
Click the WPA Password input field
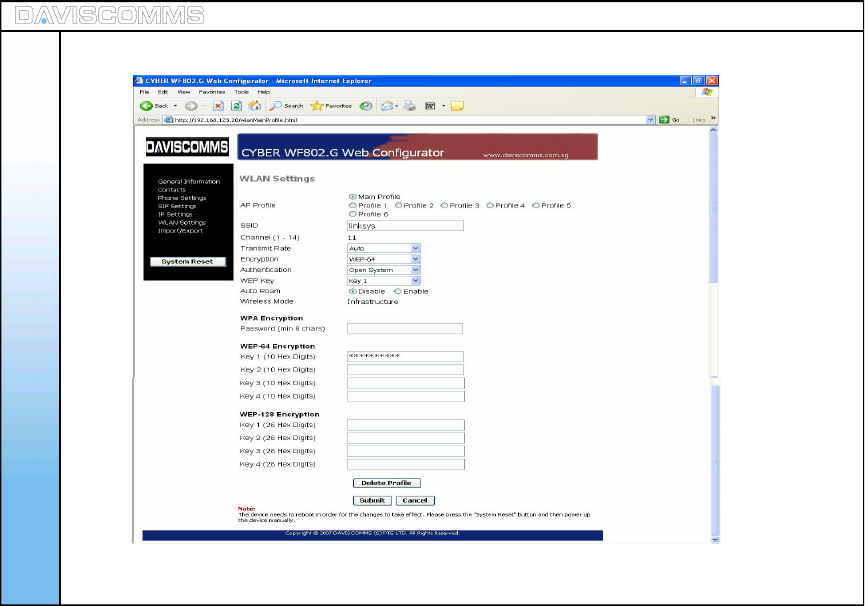(x=405, y=329)
